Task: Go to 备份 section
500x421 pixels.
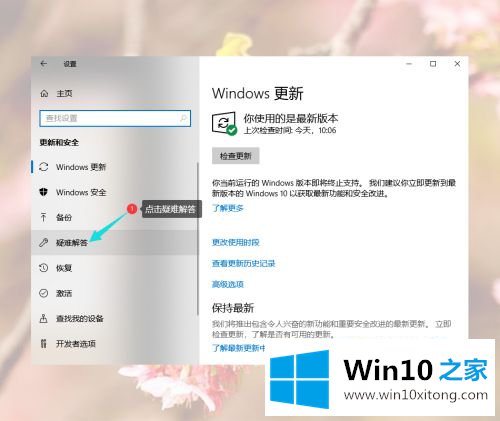Action: click(115, 217)
